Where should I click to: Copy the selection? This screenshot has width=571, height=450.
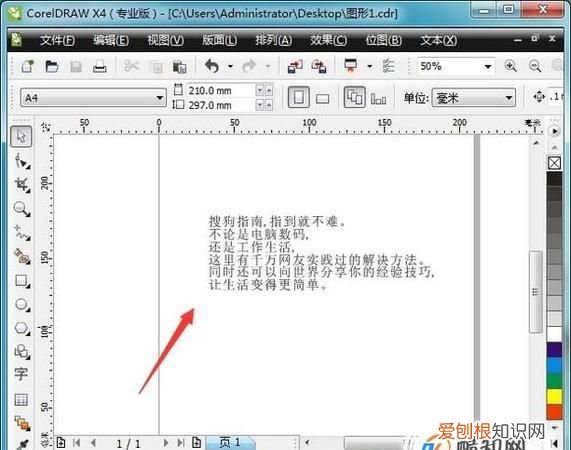[x=157, y=67]
